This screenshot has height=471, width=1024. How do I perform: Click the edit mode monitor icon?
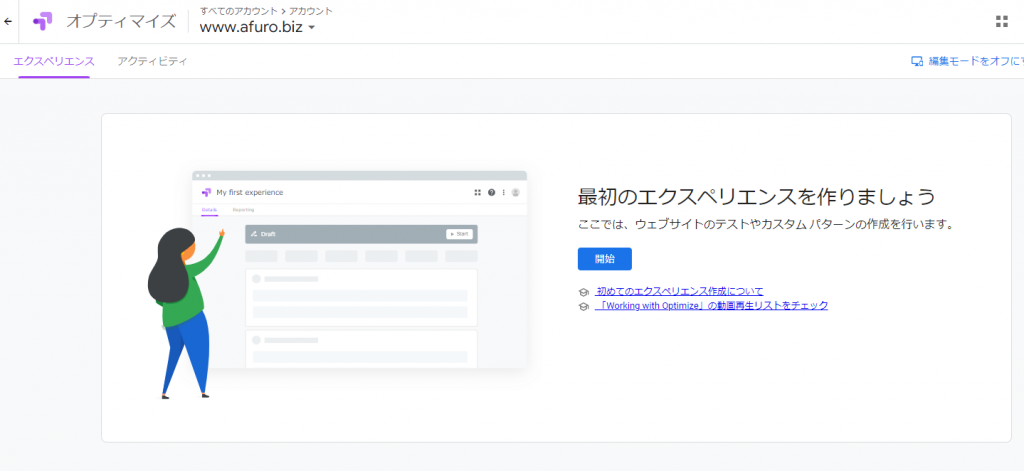(917, 61)
